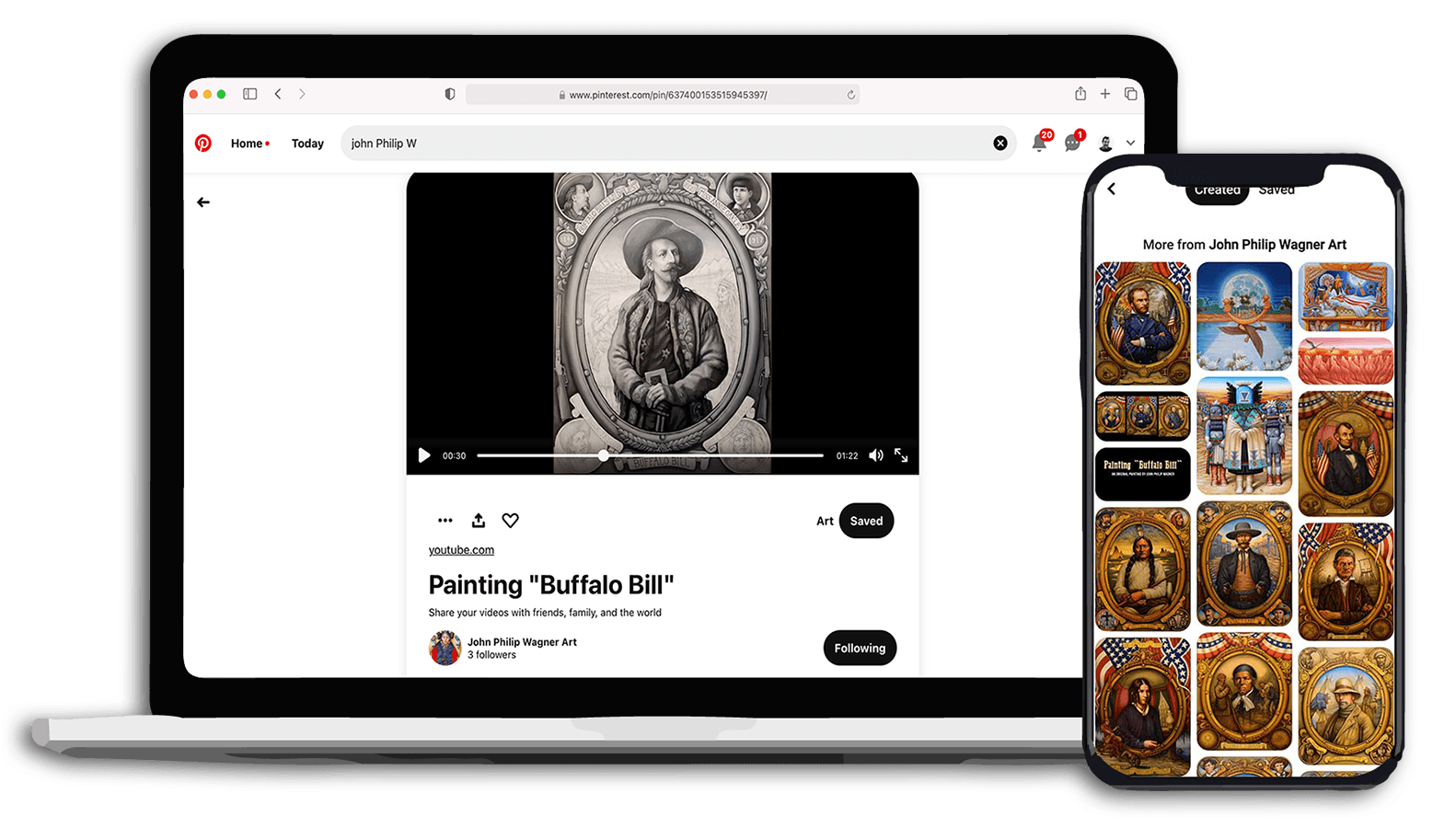1456x828 pixels.
Task: Toggle the Following button
Action: 860,648
